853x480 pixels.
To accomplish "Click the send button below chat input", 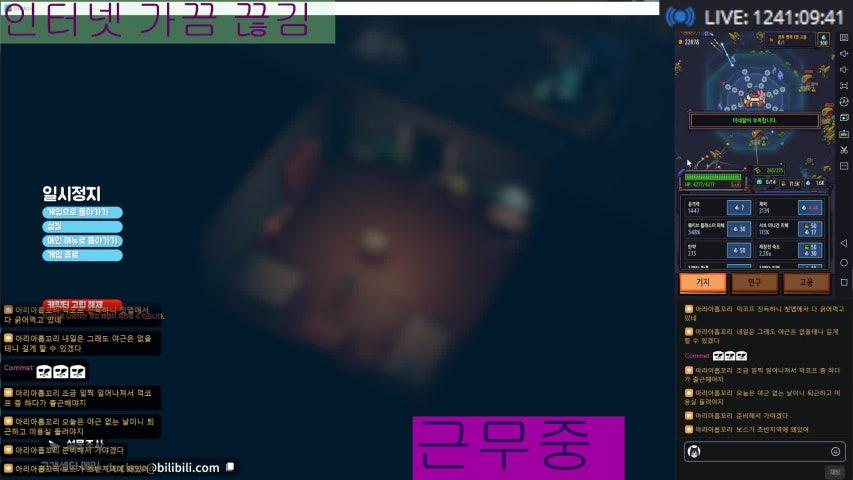I will click(x=835, y=471).
